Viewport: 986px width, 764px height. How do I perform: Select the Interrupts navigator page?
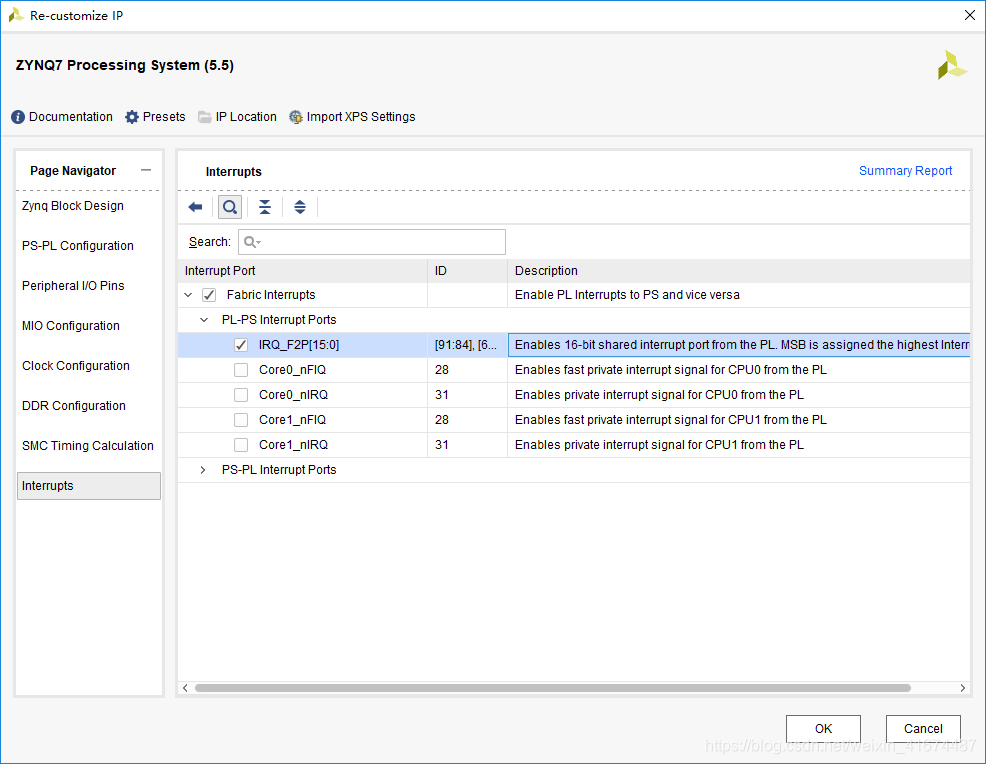[x=89, y=486]
